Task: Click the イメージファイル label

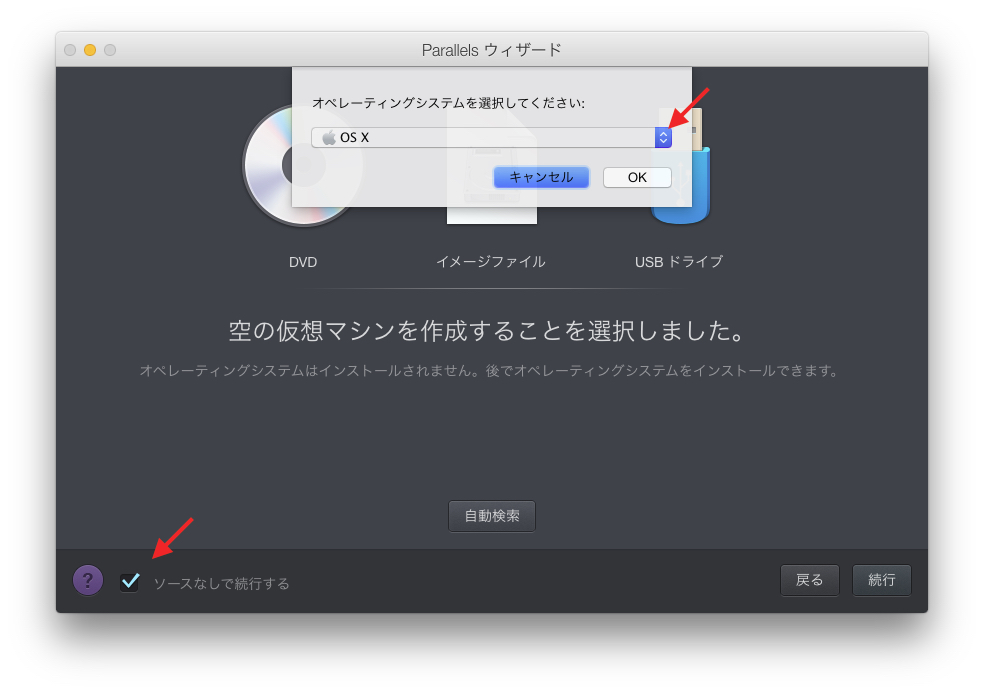Action: tap(491, 262)
